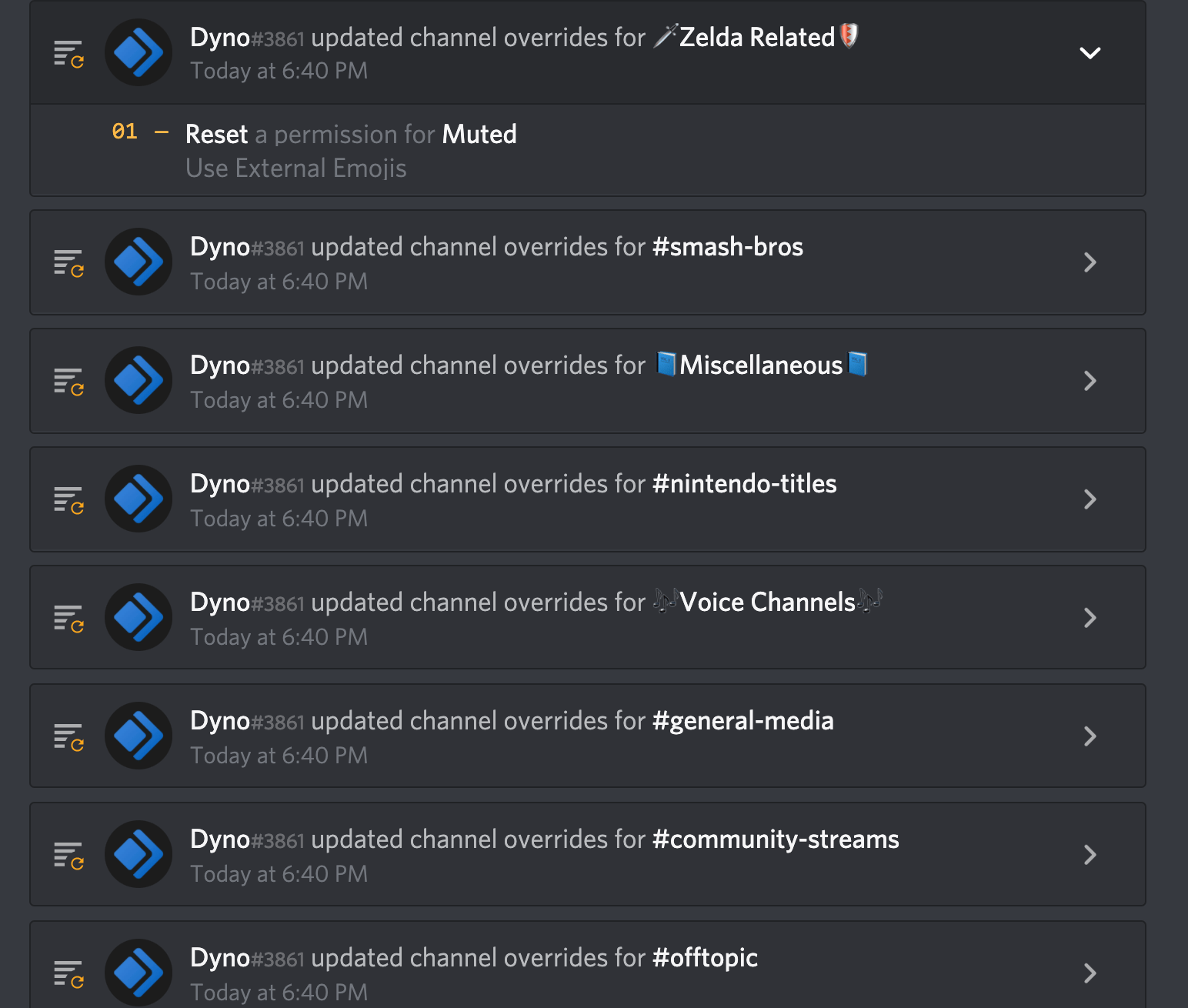Click the Muted role mention in the details
Viewport: 1188px width, 1008px height.
[x=479, y=135]
